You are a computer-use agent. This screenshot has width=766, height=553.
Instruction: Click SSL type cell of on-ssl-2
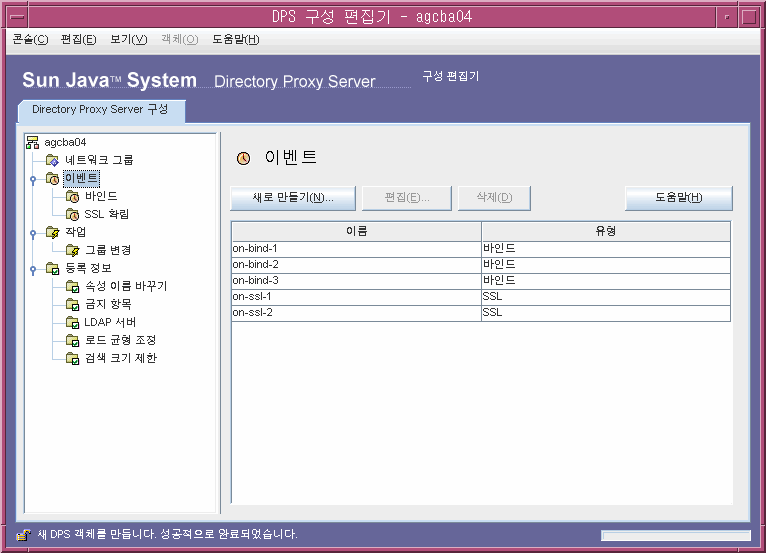click(606, 313)
